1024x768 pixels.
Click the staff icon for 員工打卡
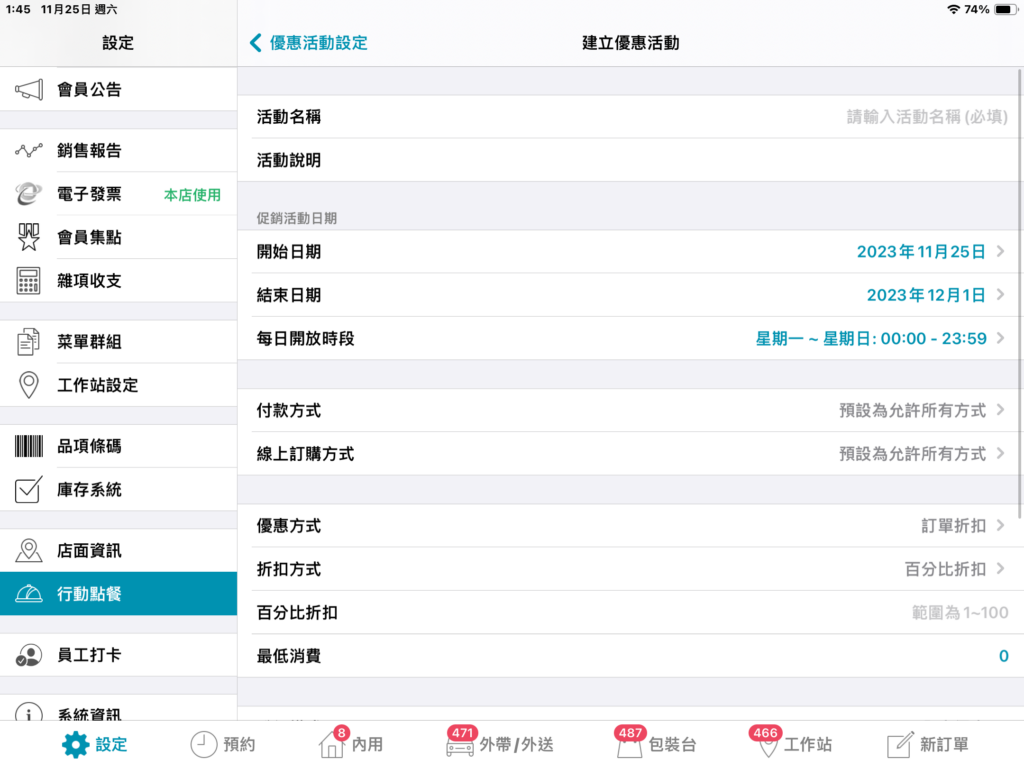coord(29,655)
